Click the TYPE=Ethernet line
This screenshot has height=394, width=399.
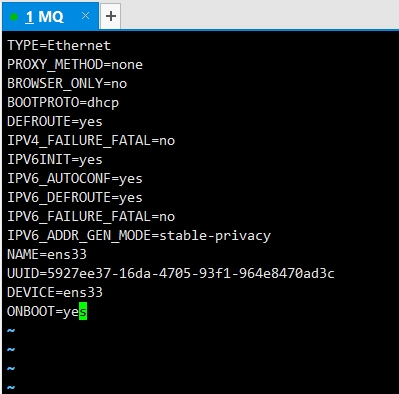59,45
